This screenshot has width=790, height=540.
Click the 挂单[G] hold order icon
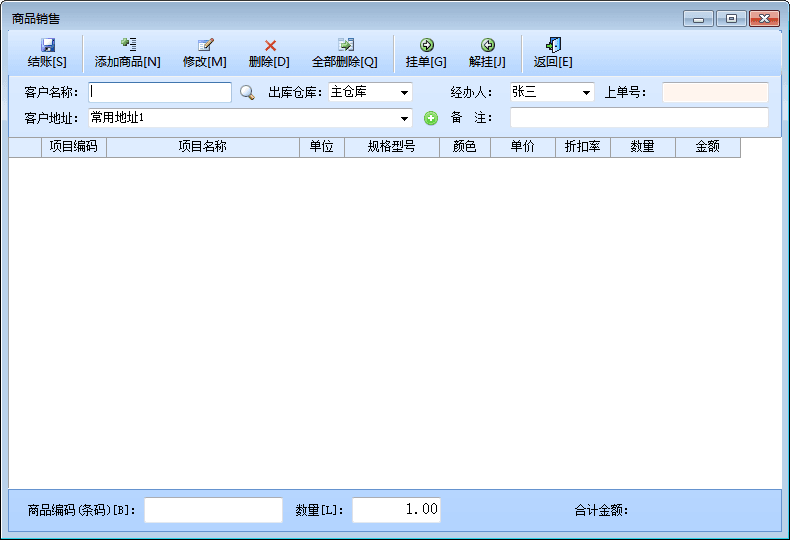426,45
